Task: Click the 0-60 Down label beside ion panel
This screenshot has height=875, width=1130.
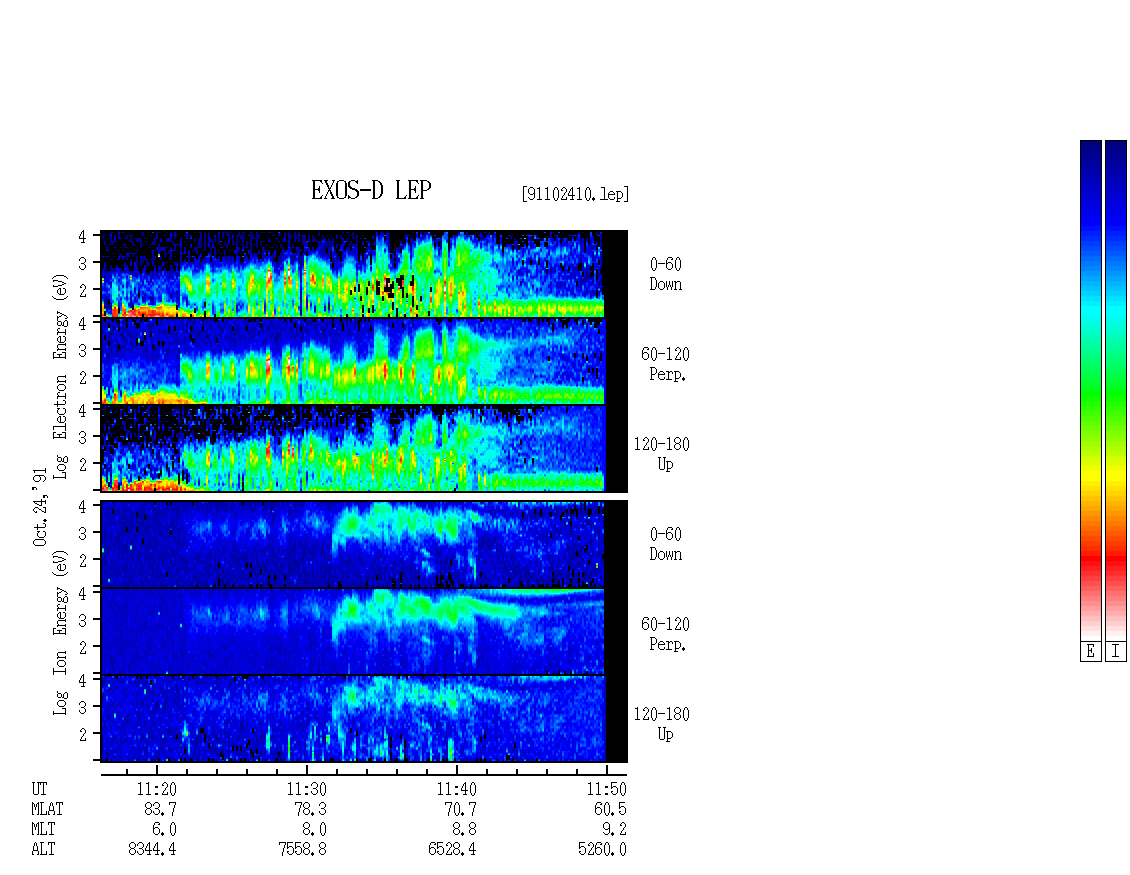Action: [666, 544]
